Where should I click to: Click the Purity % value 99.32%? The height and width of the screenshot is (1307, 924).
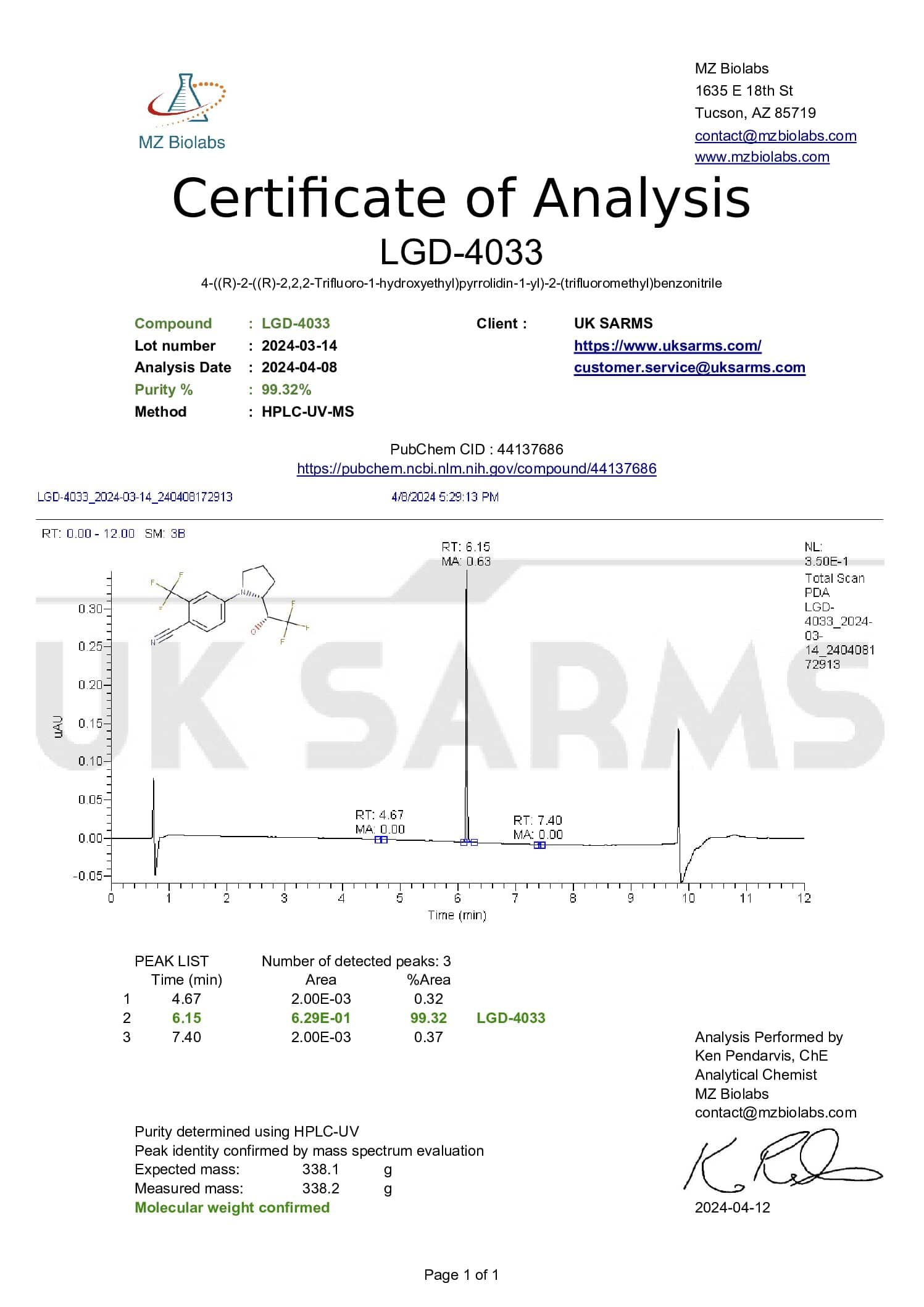(286, 390)
